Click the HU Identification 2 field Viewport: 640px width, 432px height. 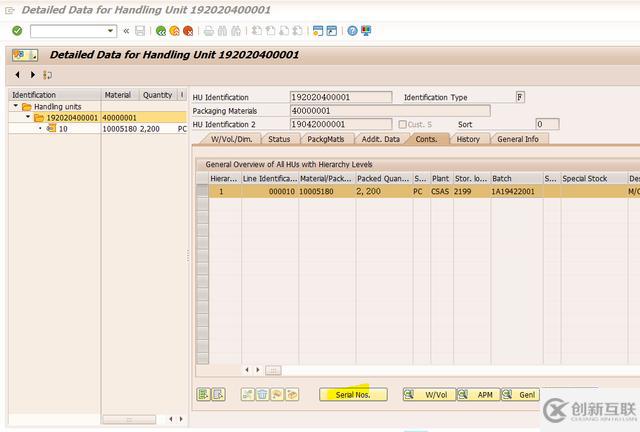click(341, 124)
